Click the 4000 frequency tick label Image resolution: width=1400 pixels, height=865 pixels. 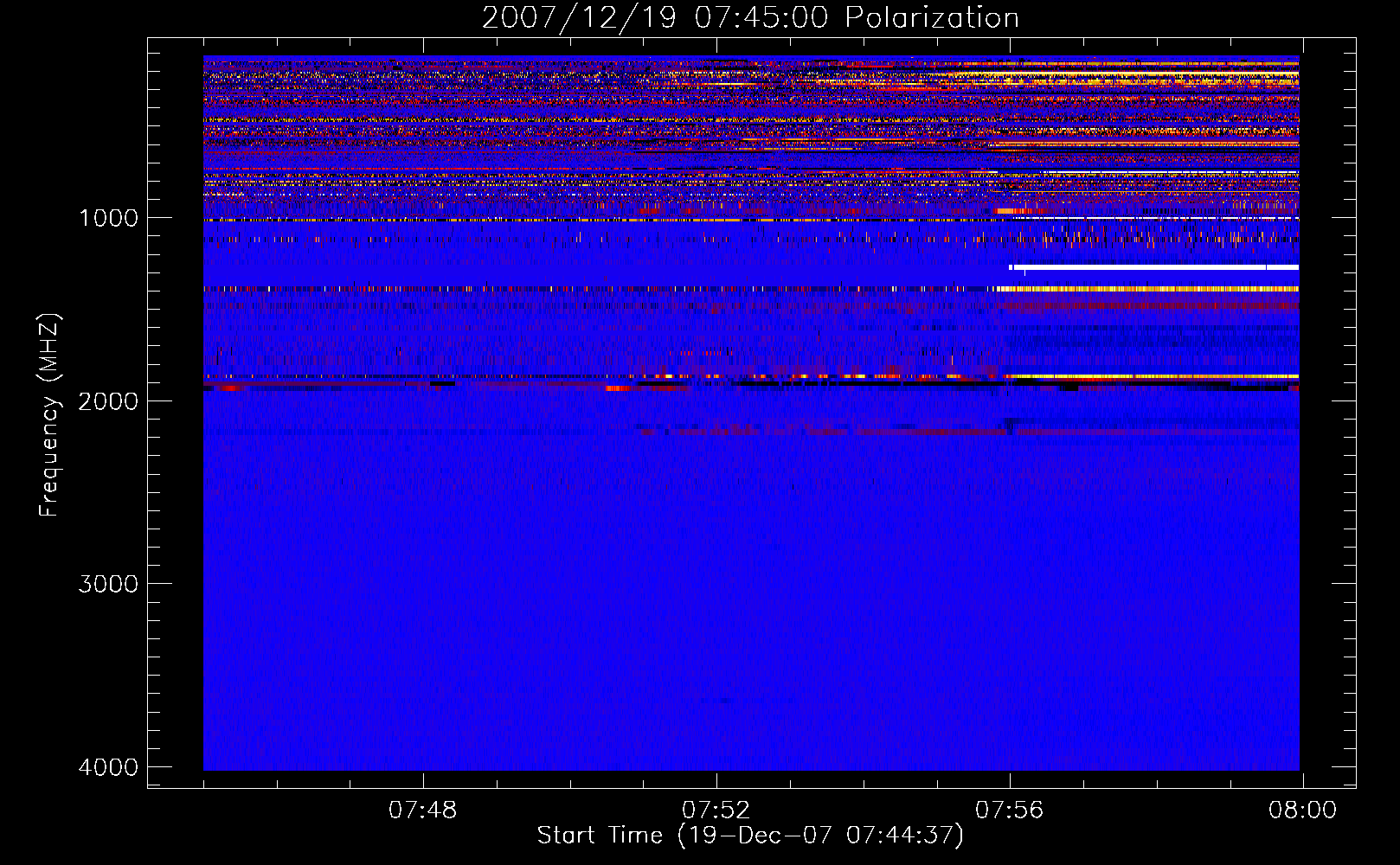[x=108, y=767]
